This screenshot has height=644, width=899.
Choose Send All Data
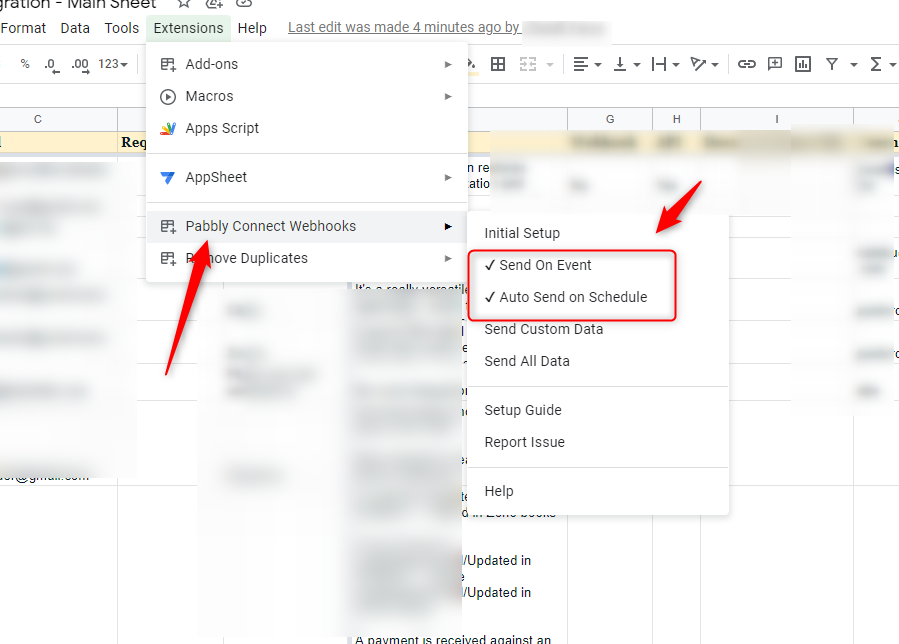pyautogui.click(x=598, y=361)
